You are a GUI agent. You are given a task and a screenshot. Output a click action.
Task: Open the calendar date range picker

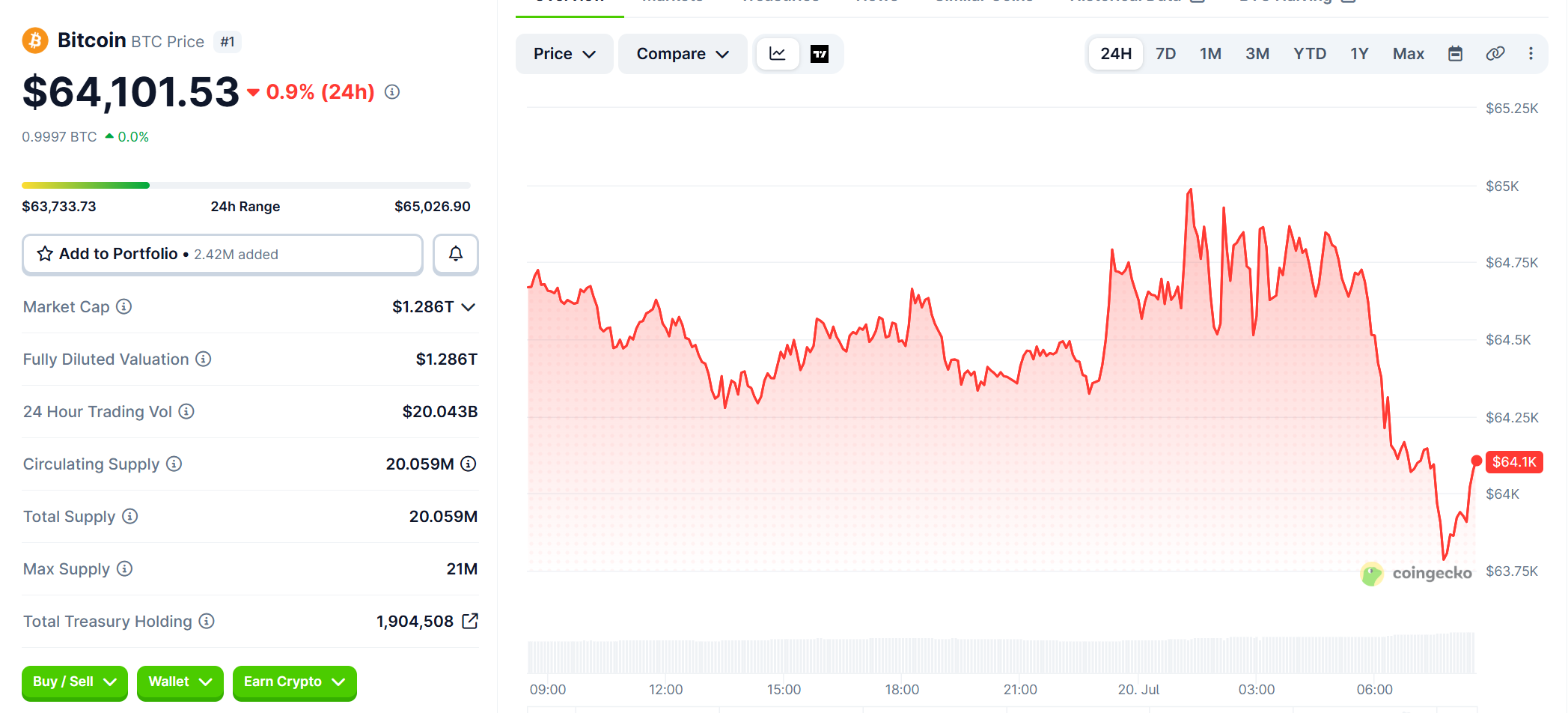pos(1455,54)
